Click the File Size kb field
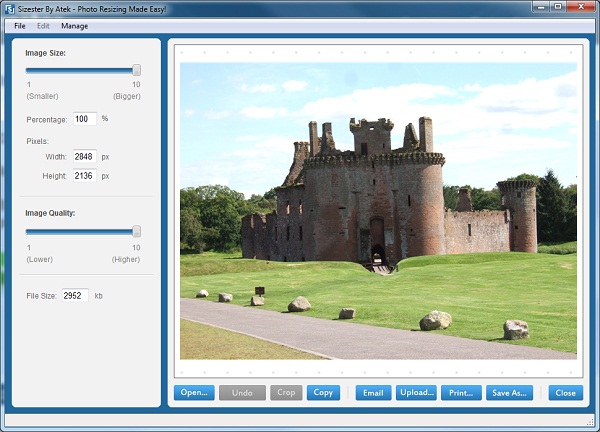The height and width of the screenshot is (432, 600). [x=75, y=296]
